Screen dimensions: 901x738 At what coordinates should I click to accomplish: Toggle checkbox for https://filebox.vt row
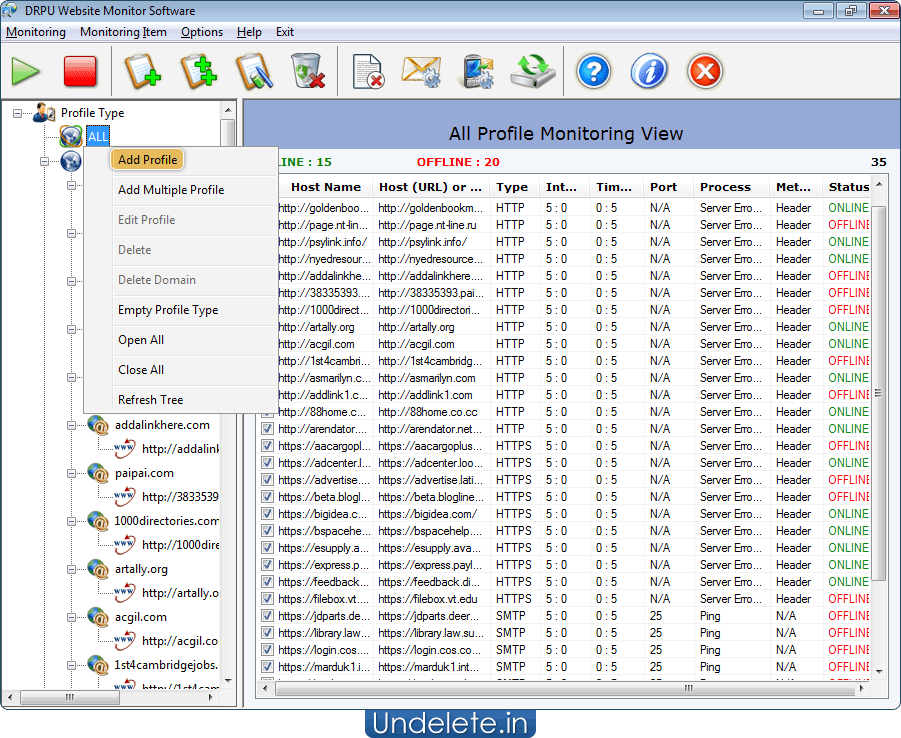click(x=267, y=599)
